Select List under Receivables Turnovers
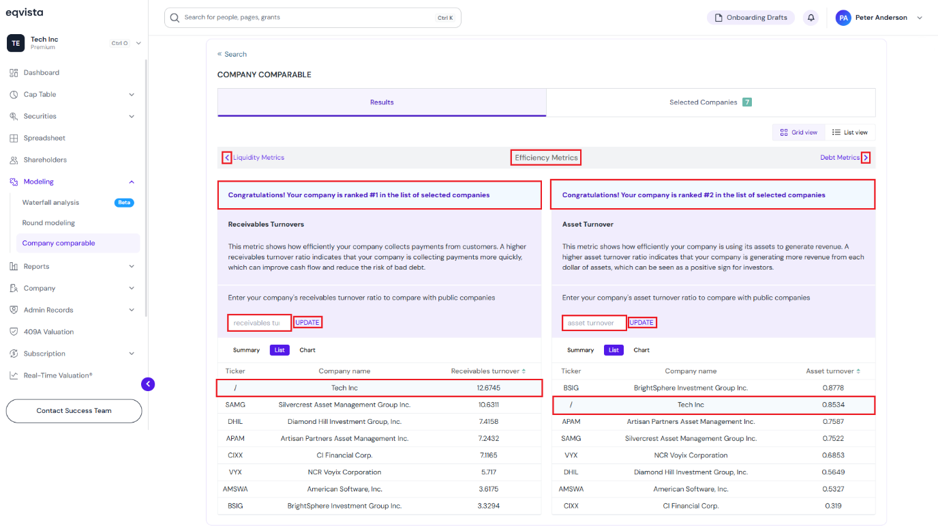The image size is (938, 529). [279, 350]
